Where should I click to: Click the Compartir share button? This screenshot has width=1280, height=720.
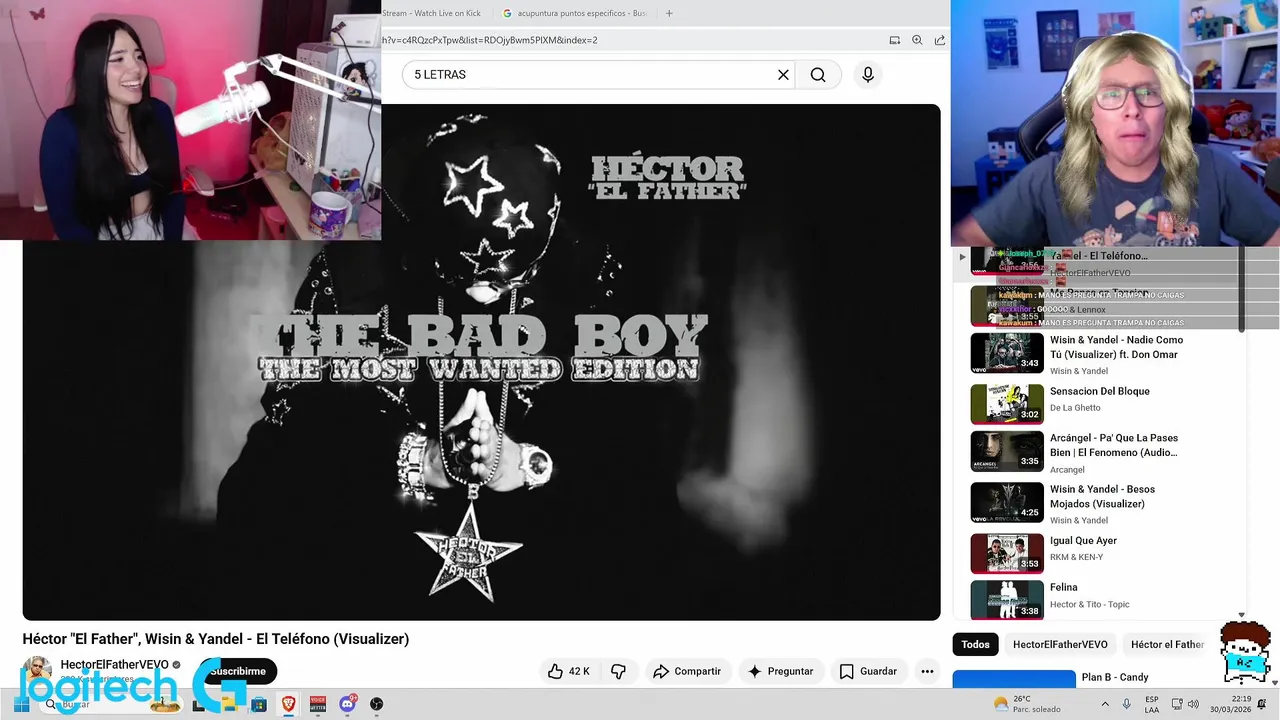pyautogui.click(x=687, y=671)
